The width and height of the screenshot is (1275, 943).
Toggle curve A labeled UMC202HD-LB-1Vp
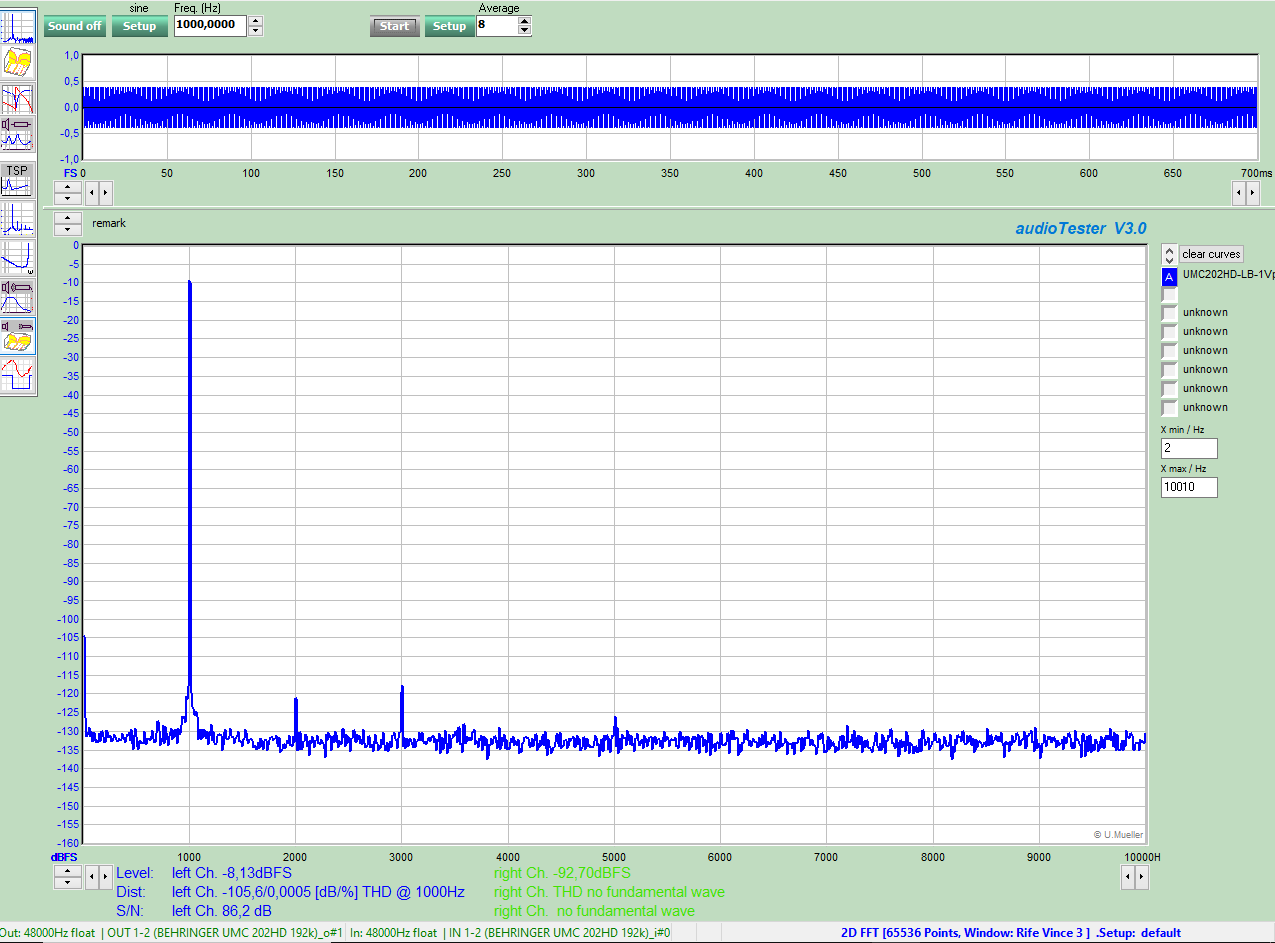coord(1168,276)
